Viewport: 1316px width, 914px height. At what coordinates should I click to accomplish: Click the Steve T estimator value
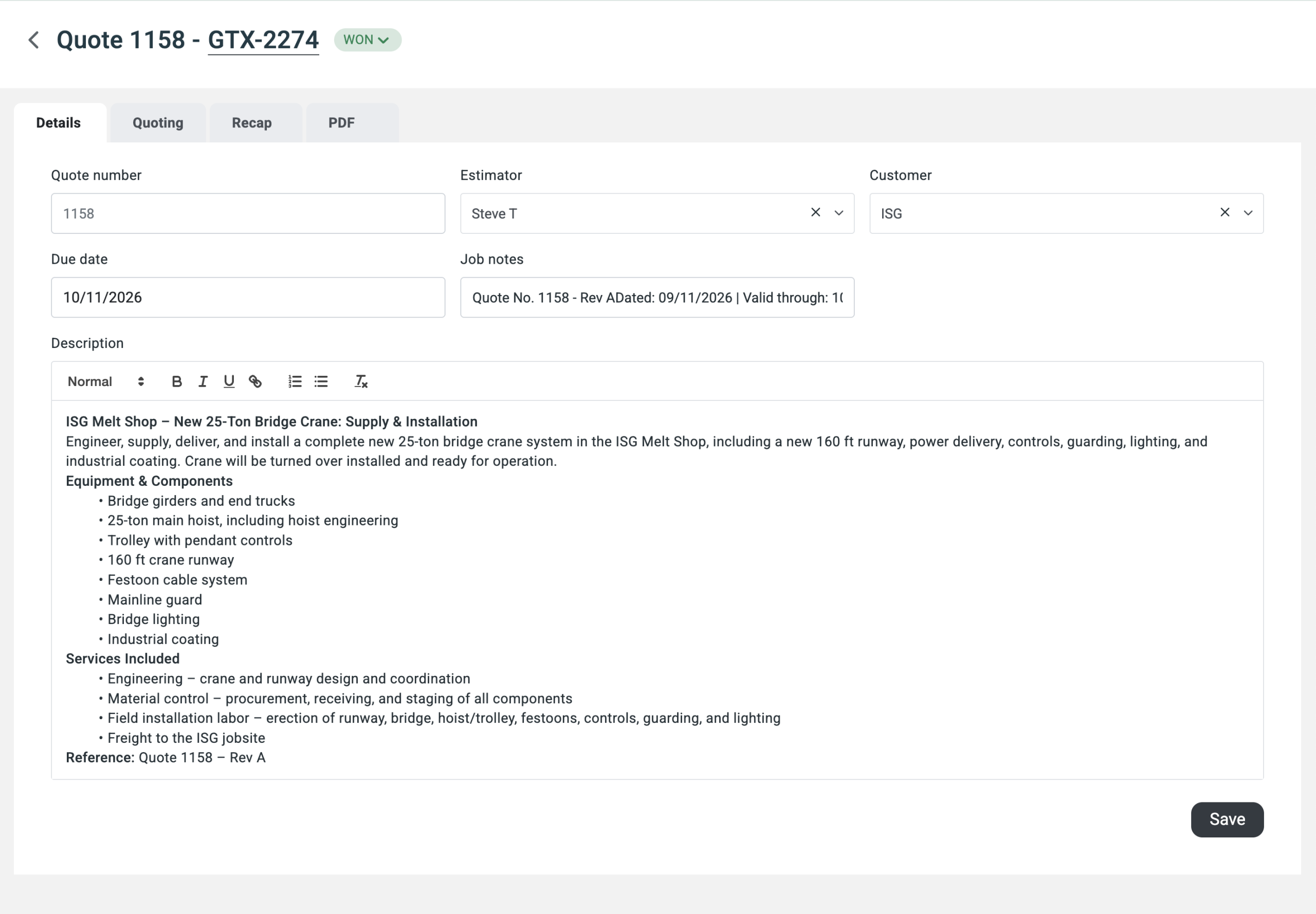(x=494, y=214)
